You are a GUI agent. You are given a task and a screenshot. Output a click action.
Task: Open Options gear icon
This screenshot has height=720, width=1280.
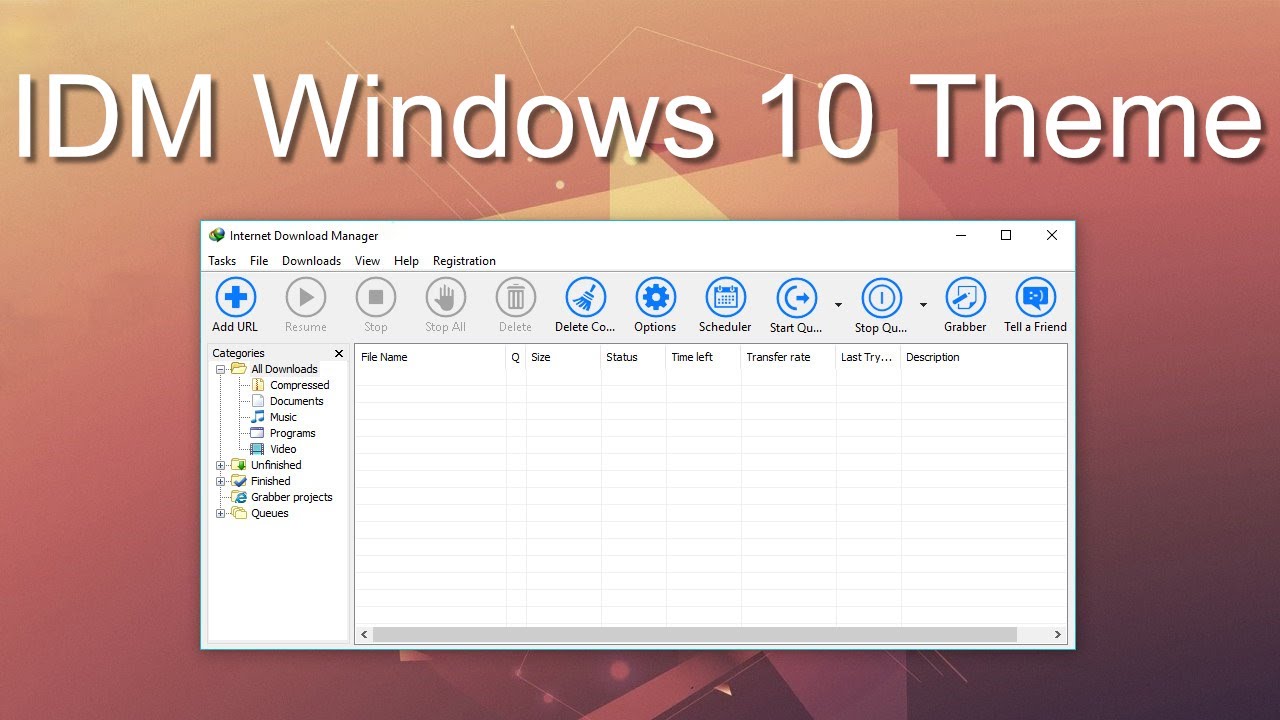[656, 297]
